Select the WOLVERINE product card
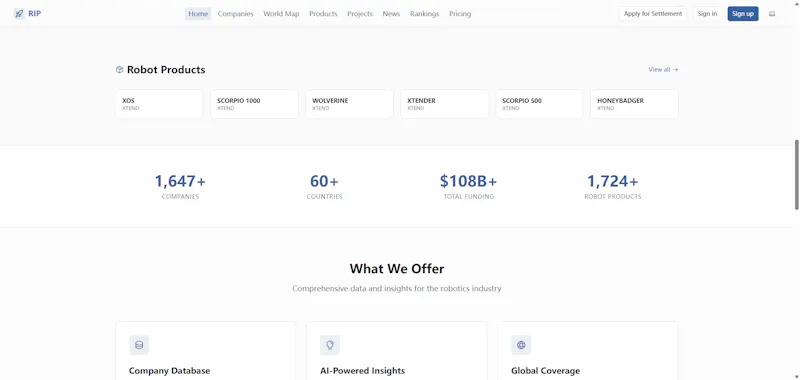This screenshot has width=800, height=380. (x=349, y=104)
